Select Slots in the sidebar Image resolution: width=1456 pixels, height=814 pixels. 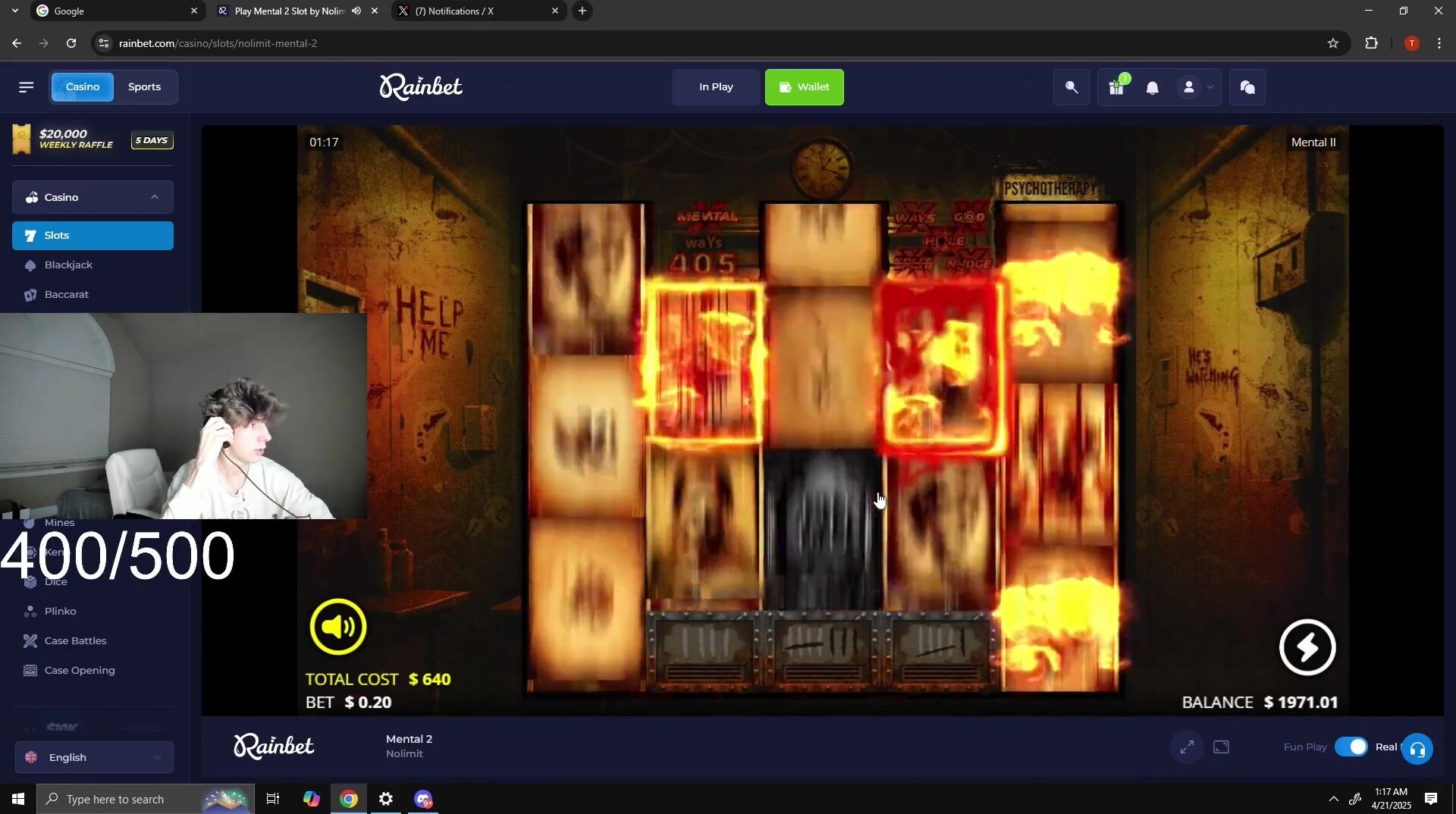[93, 236]
